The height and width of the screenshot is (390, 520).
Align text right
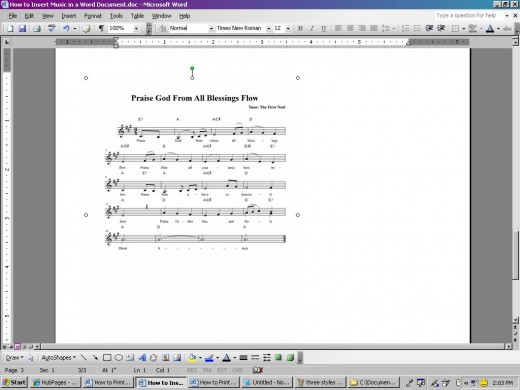(x=362, y=28)
